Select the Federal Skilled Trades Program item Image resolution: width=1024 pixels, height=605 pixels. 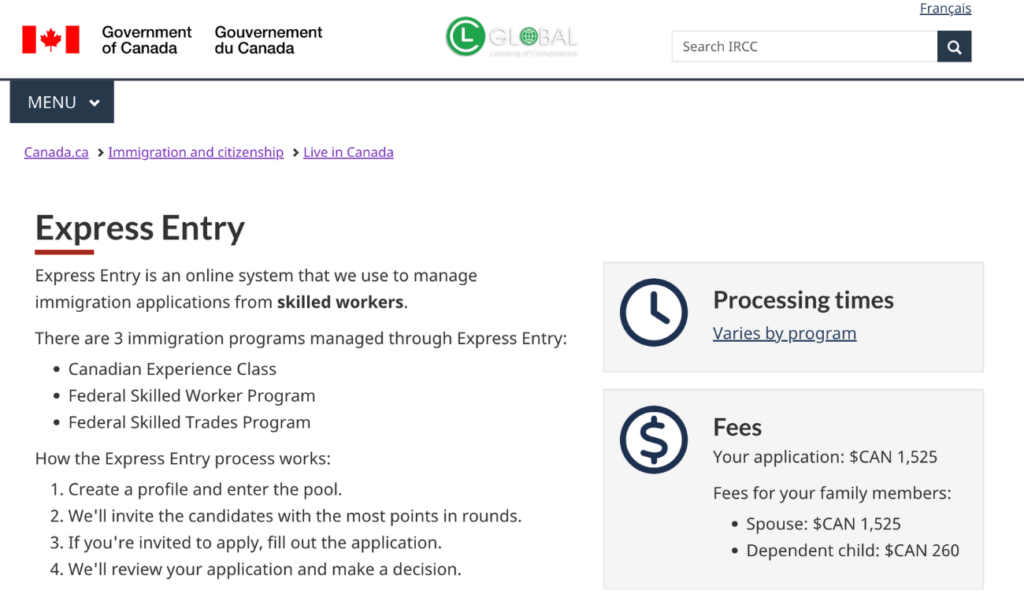[189, 422]
